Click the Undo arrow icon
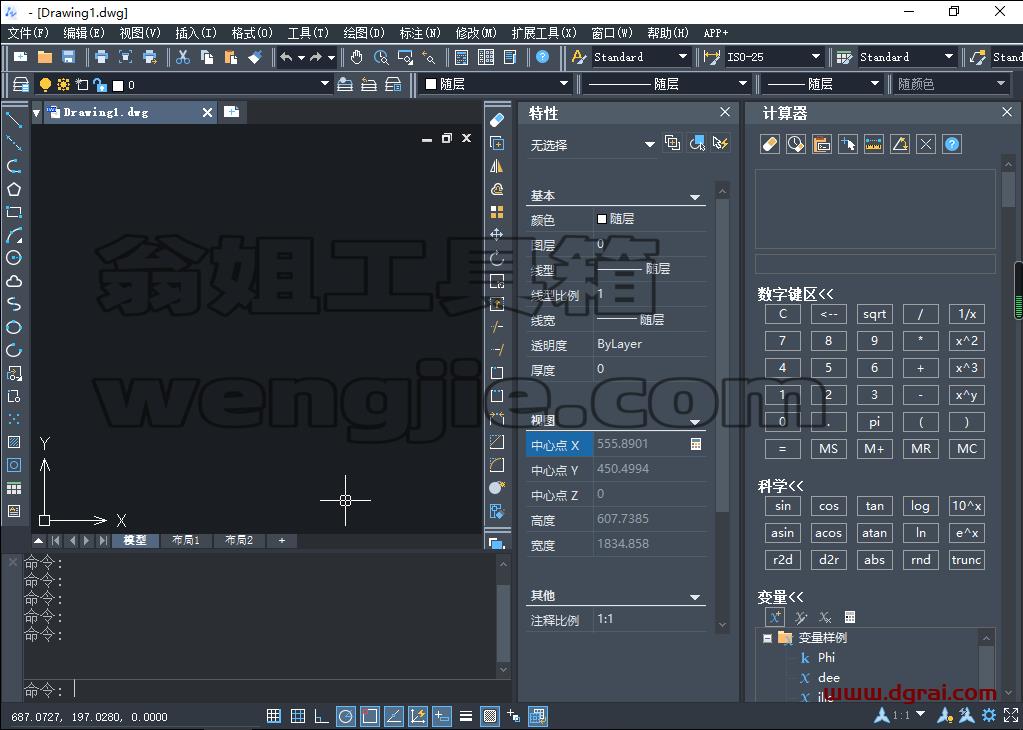The width and height of the screenshot is (1023, 730). 286,57
